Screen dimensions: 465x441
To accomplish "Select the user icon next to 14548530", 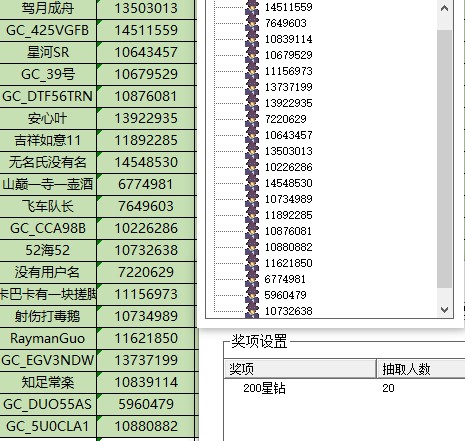I will [252, 183].
